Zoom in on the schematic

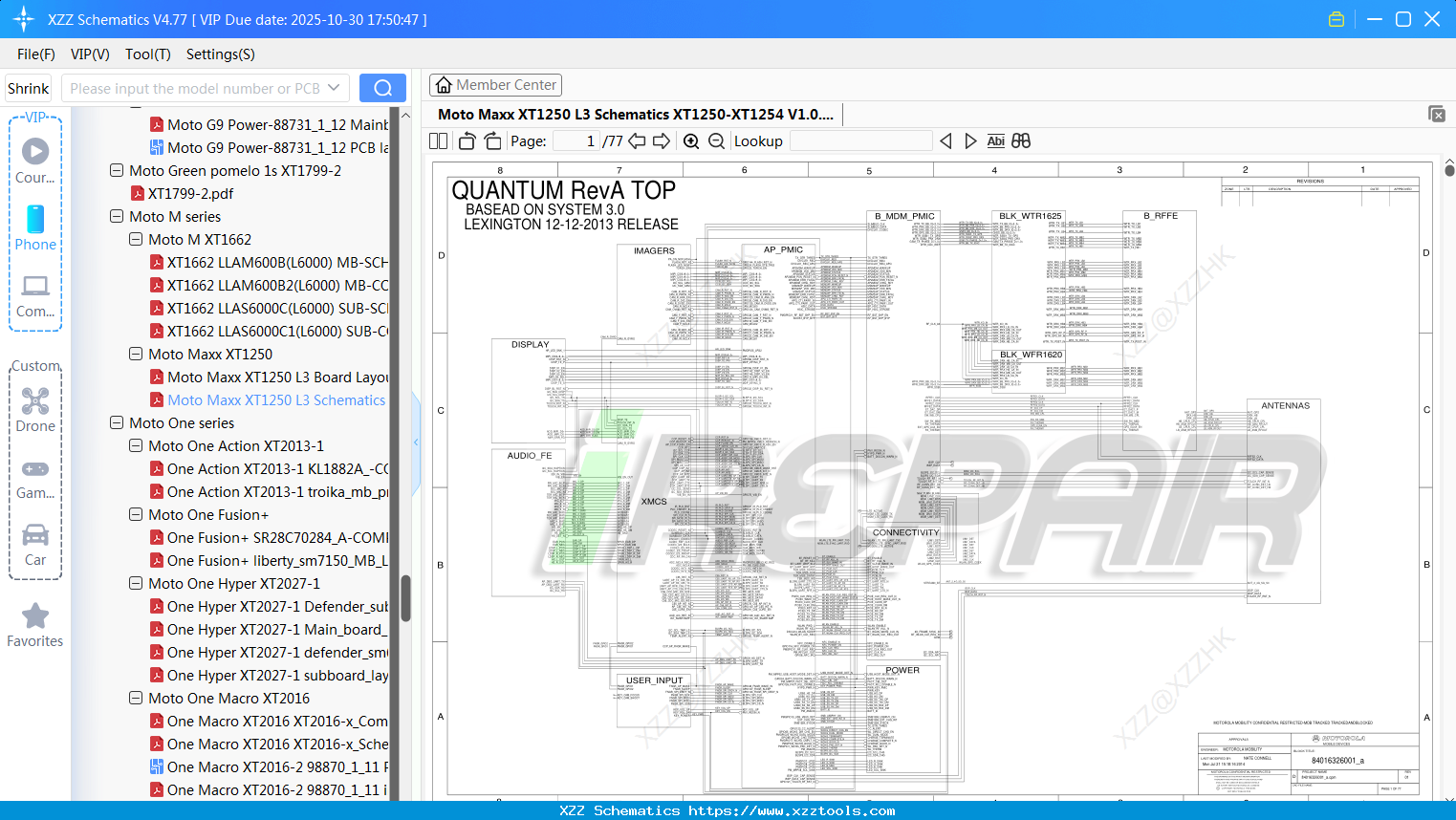(690, 140)
